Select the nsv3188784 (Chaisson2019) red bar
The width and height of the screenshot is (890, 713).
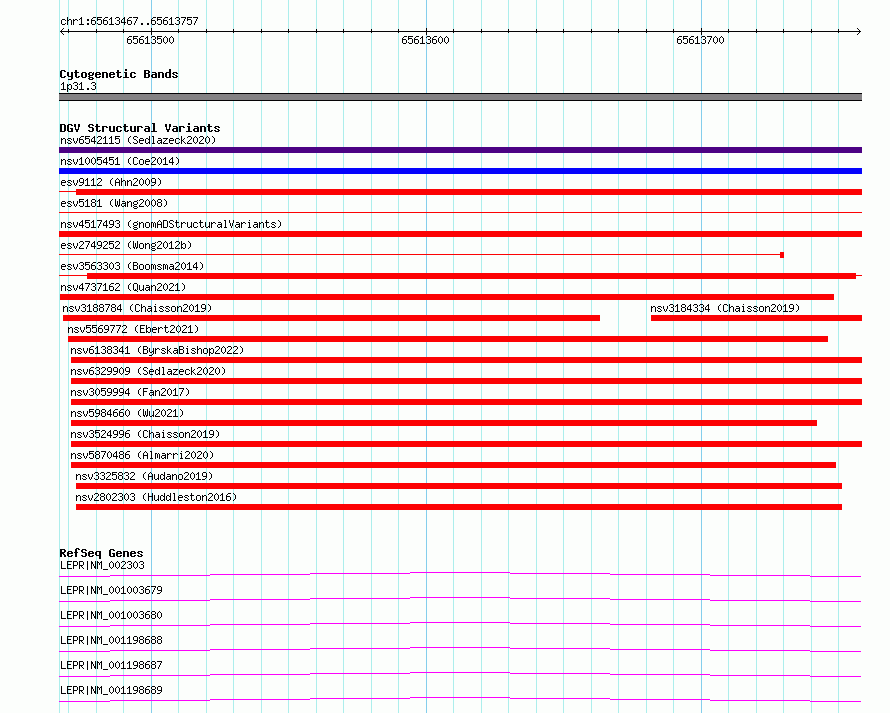pos(331,318)
